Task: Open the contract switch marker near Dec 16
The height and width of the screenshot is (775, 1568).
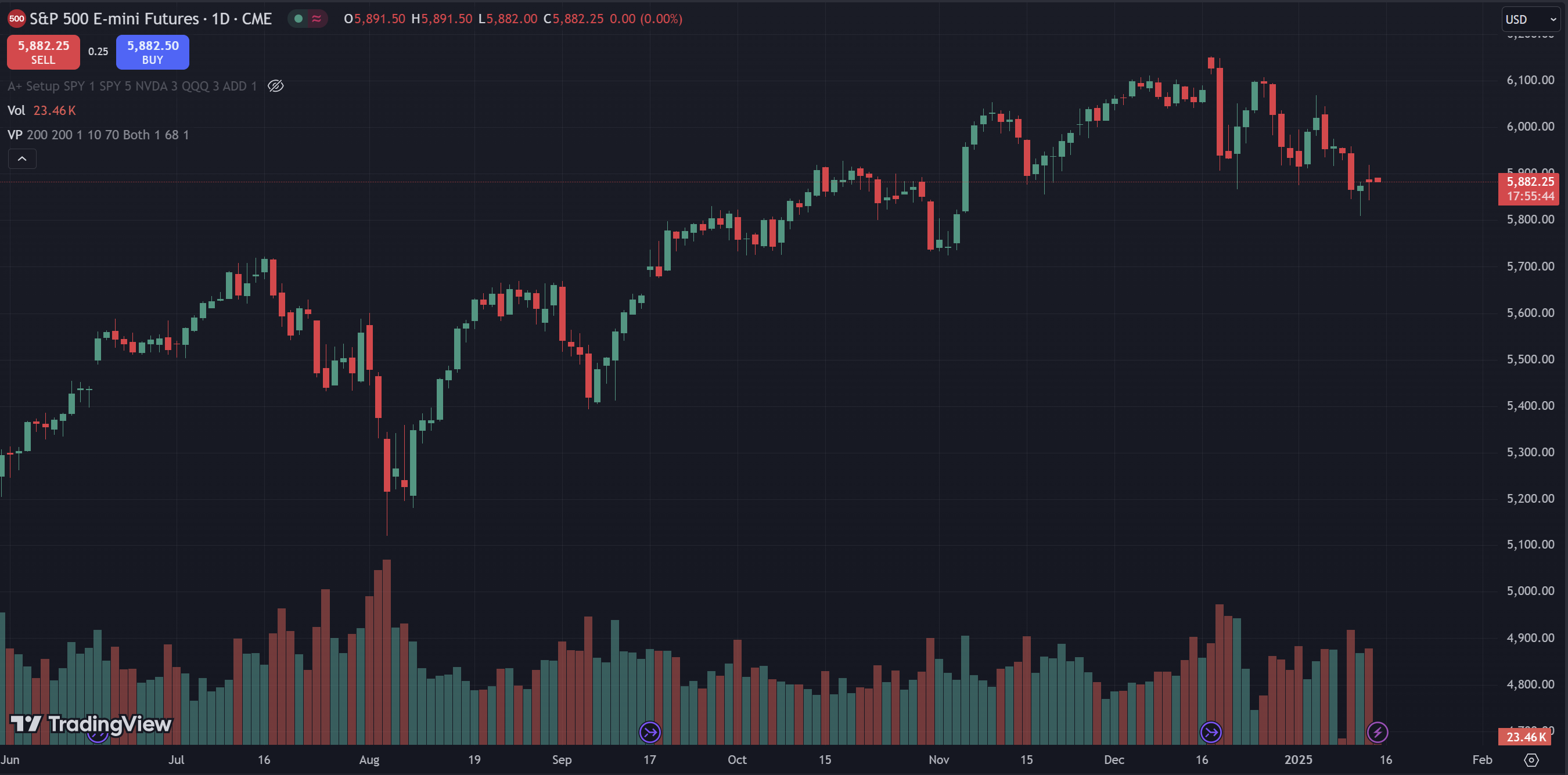Action: (x=1211, y=732)
